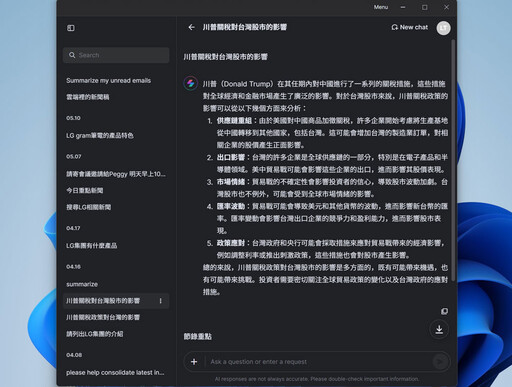Screen dimensions: 512x387
Task: Click the back arrow in chat header
Action: click(x=191, y=27)
